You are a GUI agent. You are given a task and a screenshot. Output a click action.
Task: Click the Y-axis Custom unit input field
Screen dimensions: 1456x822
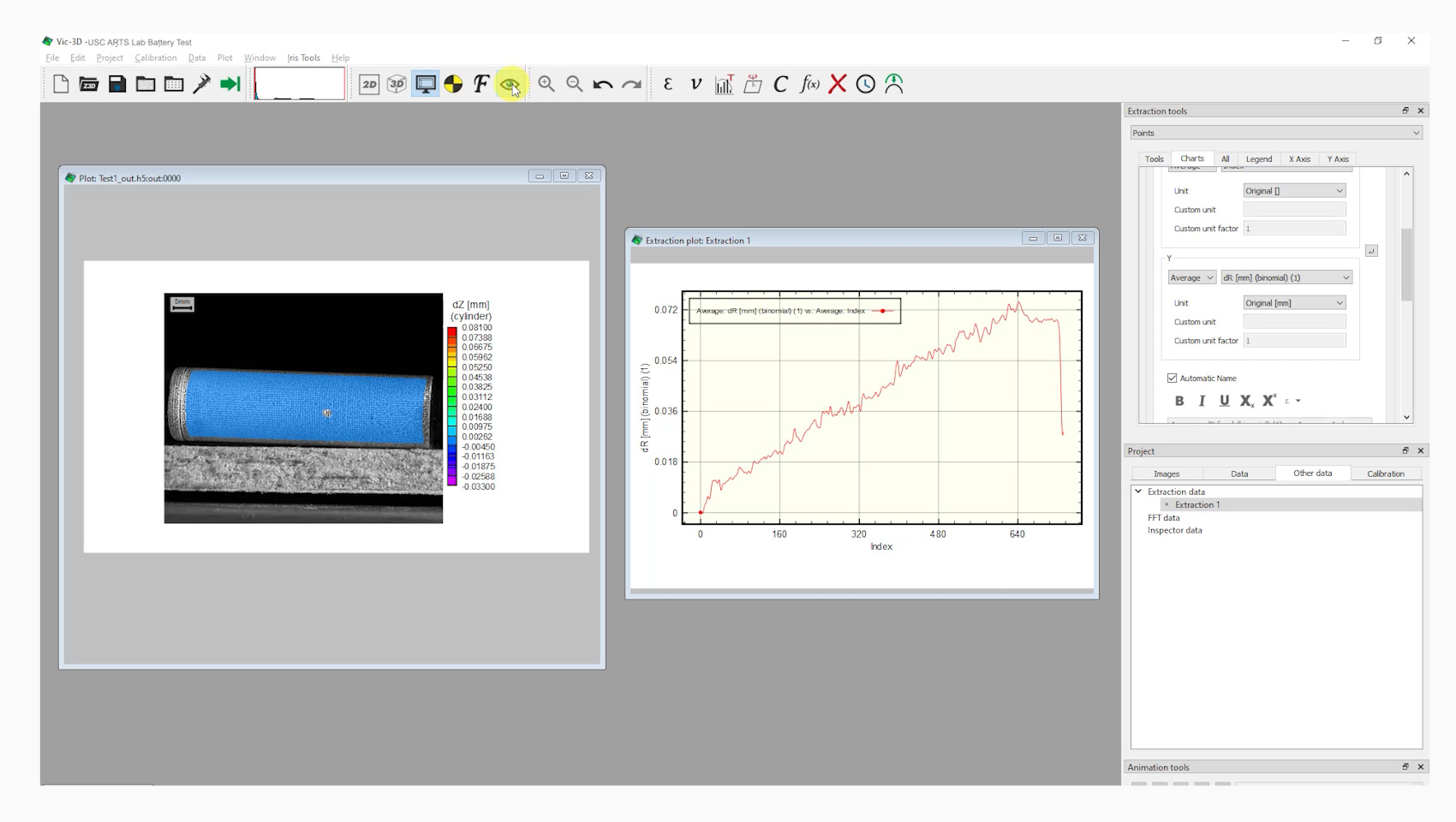coord(1294,322)
